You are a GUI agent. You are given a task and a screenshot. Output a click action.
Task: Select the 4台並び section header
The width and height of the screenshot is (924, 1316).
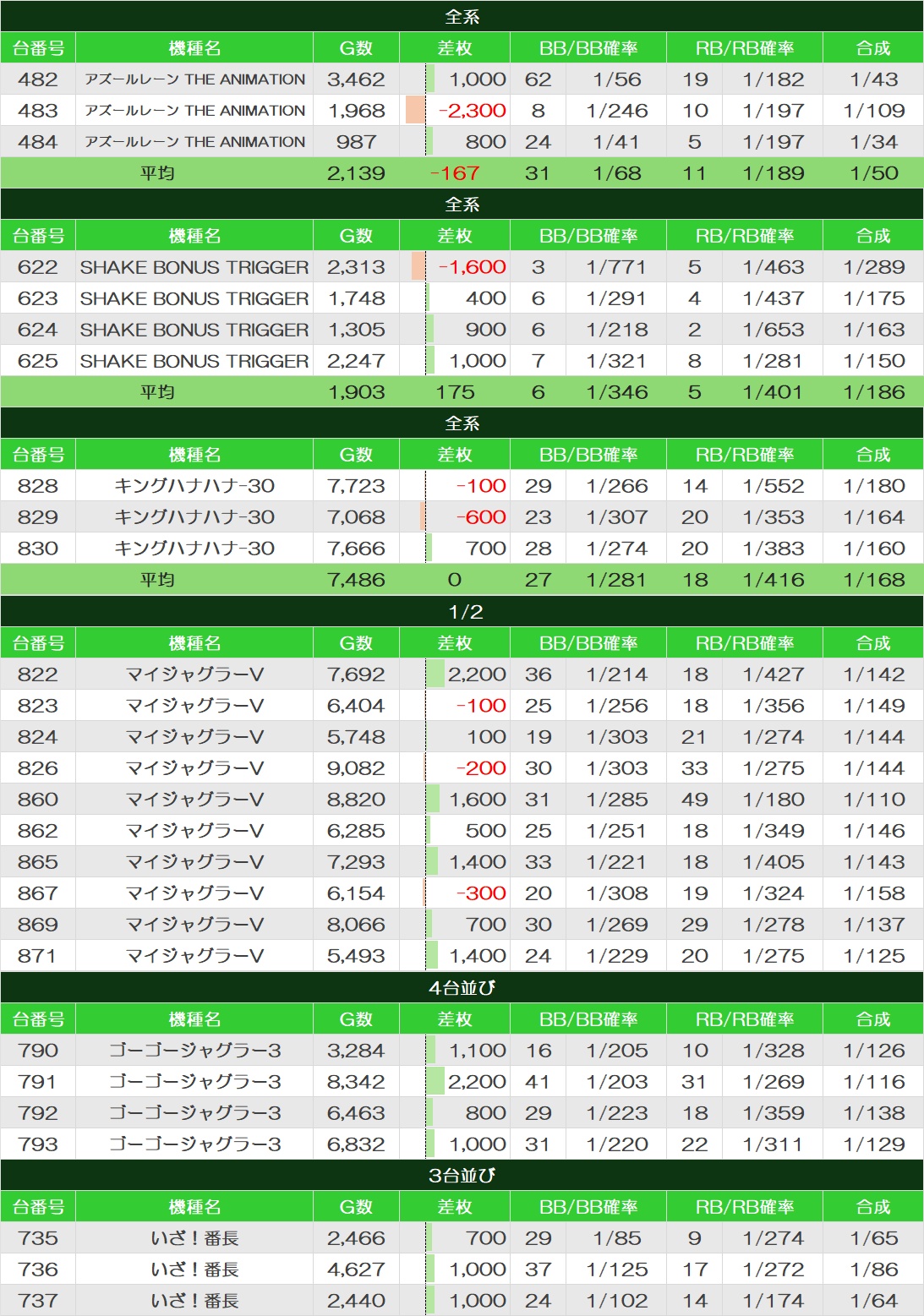[x=462, y=987]
